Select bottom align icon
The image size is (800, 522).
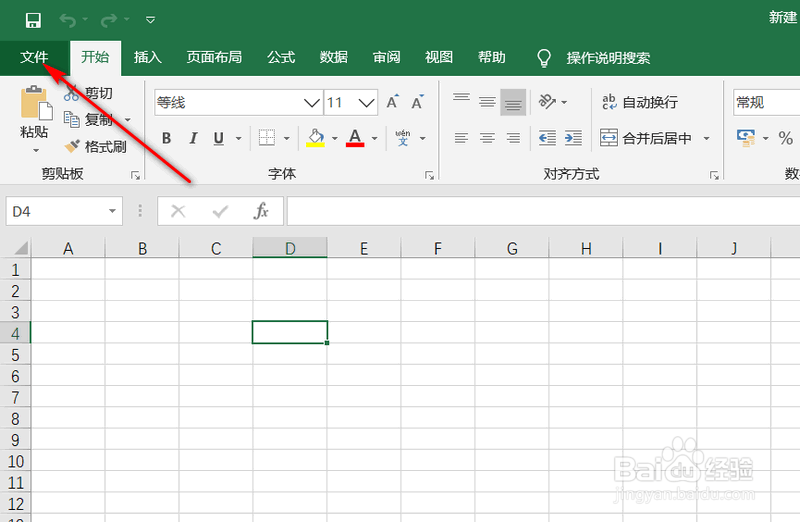tap(513, 102)
